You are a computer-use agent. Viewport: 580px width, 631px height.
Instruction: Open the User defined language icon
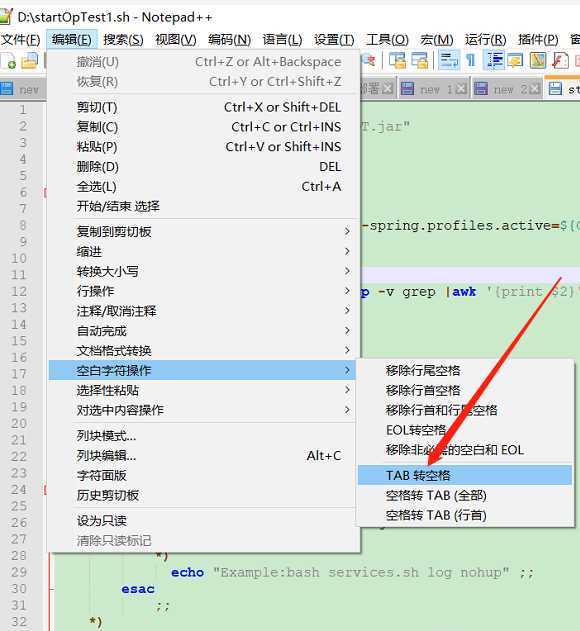[x=515, y=61]
